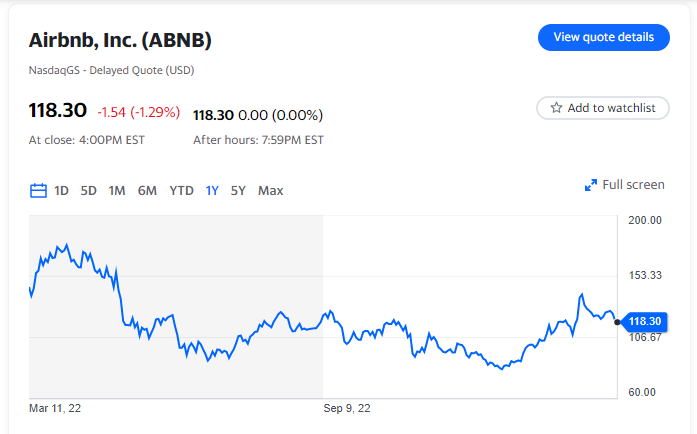
Task: Click the Mar 11, 22 axis label
Action: pos(54,408)
